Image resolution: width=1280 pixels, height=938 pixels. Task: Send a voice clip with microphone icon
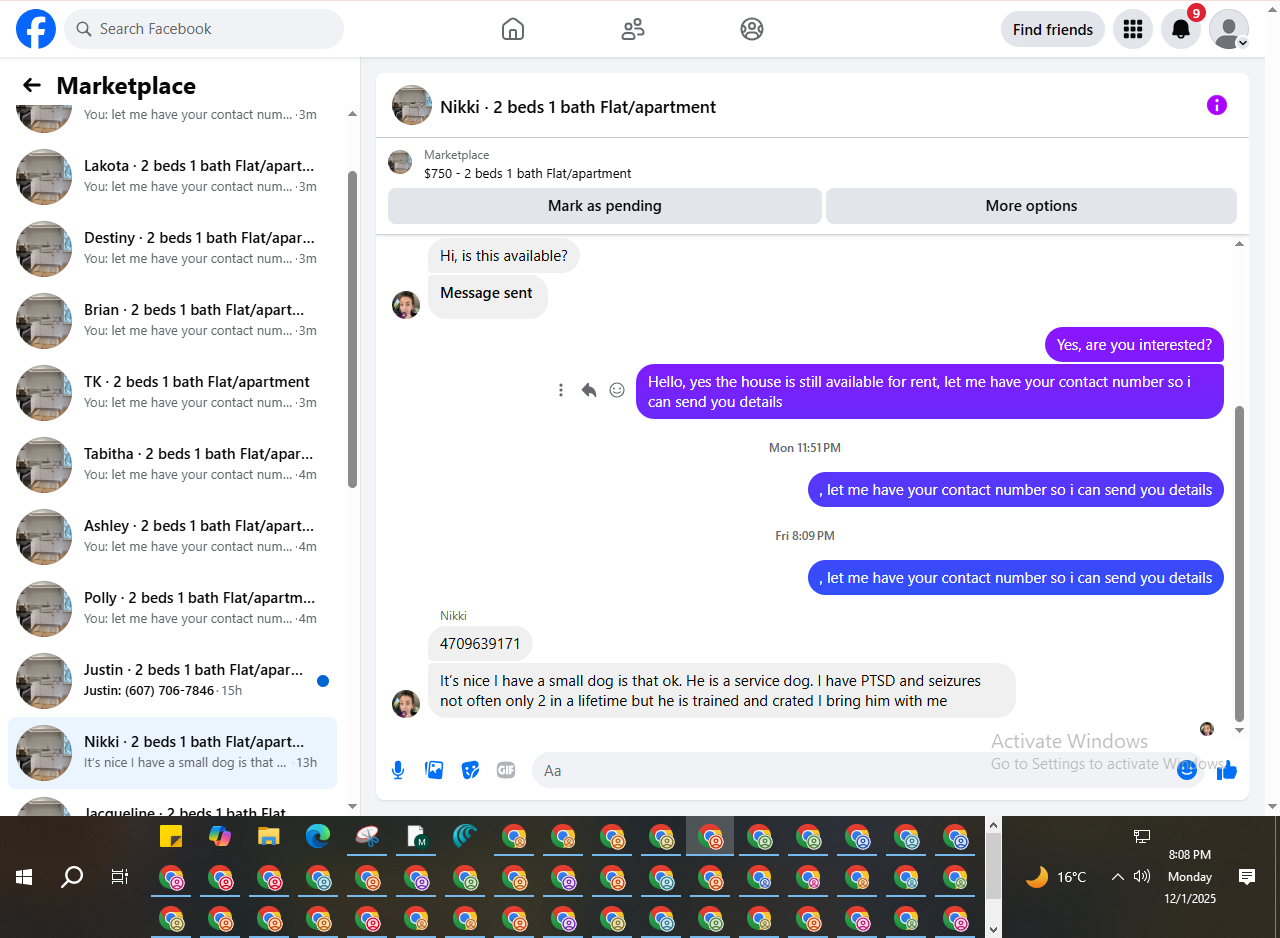pos(398,770)
